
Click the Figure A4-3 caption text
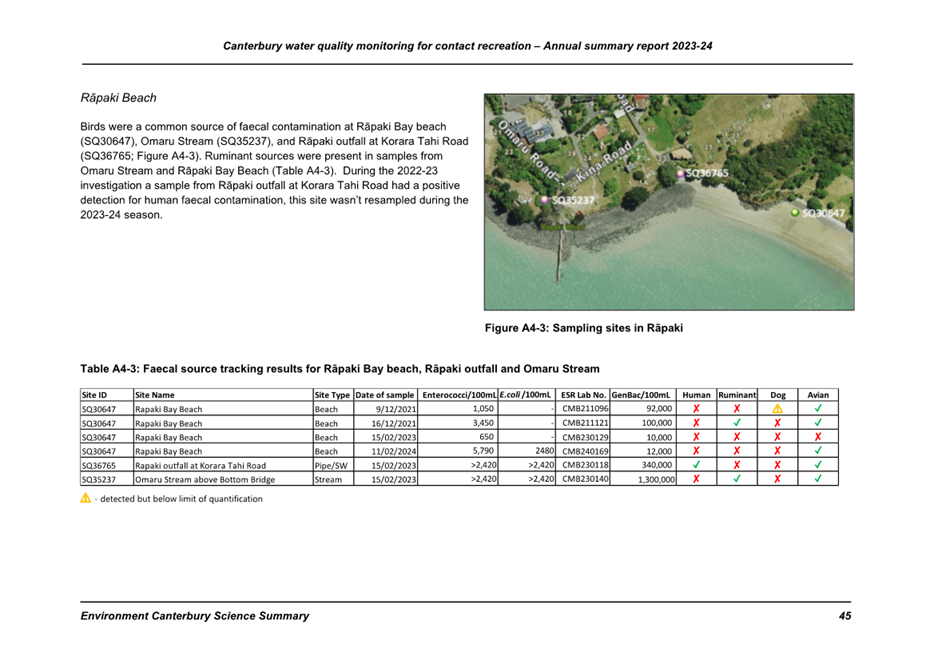coord(583,328)
